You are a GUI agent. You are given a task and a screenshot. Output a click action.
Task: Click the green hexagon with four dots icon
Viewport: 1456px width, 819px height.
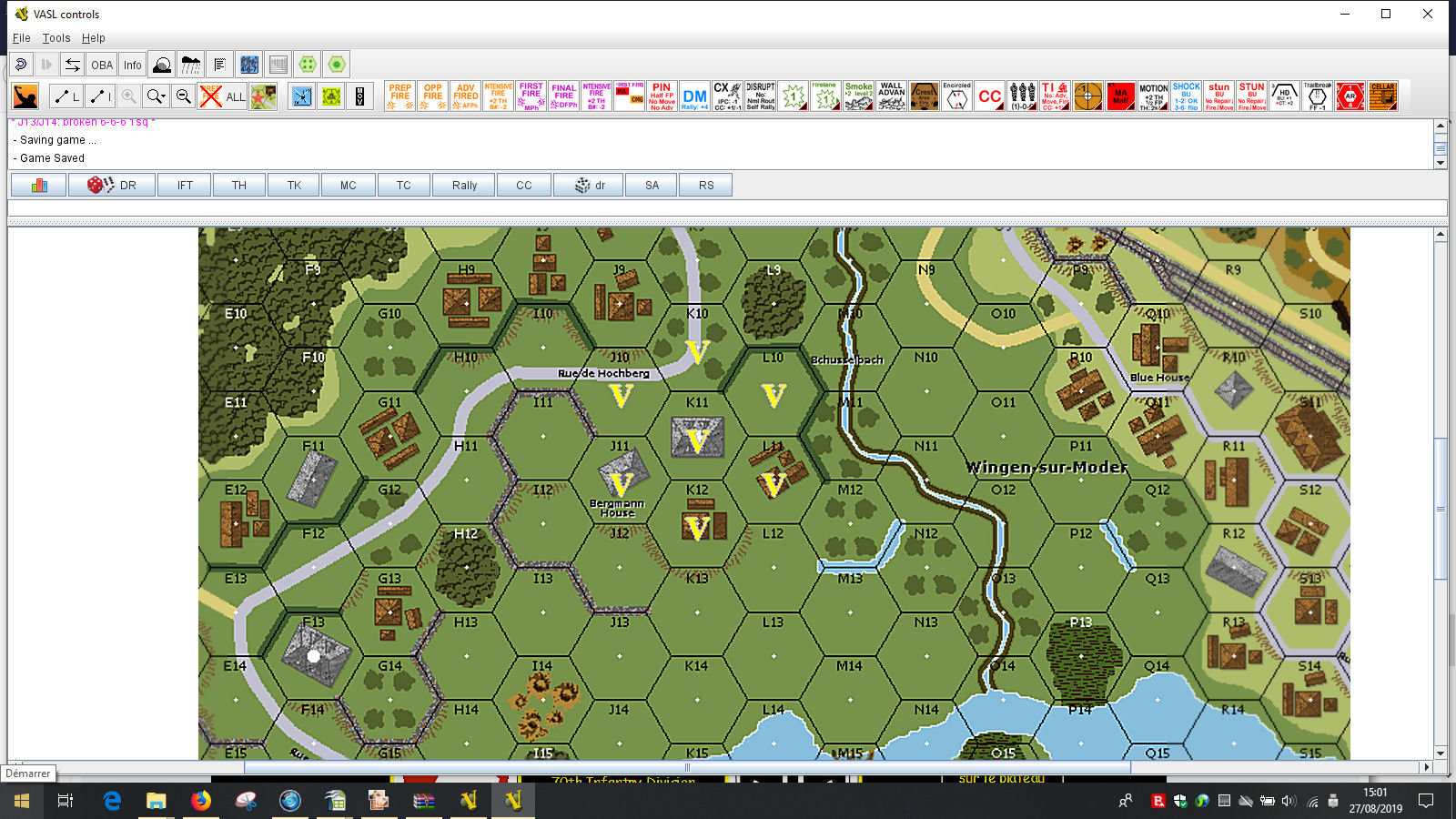pos(308,65)
